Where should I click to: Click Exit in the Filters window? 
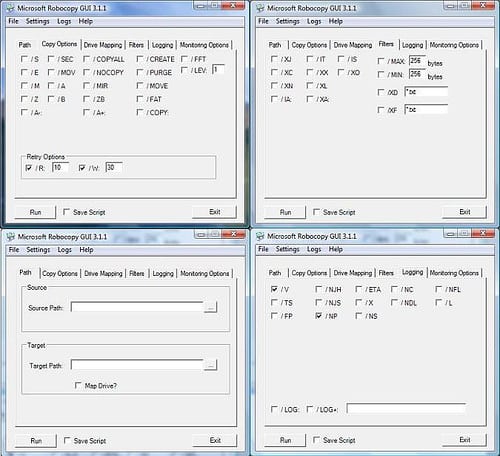click(465, 212)
